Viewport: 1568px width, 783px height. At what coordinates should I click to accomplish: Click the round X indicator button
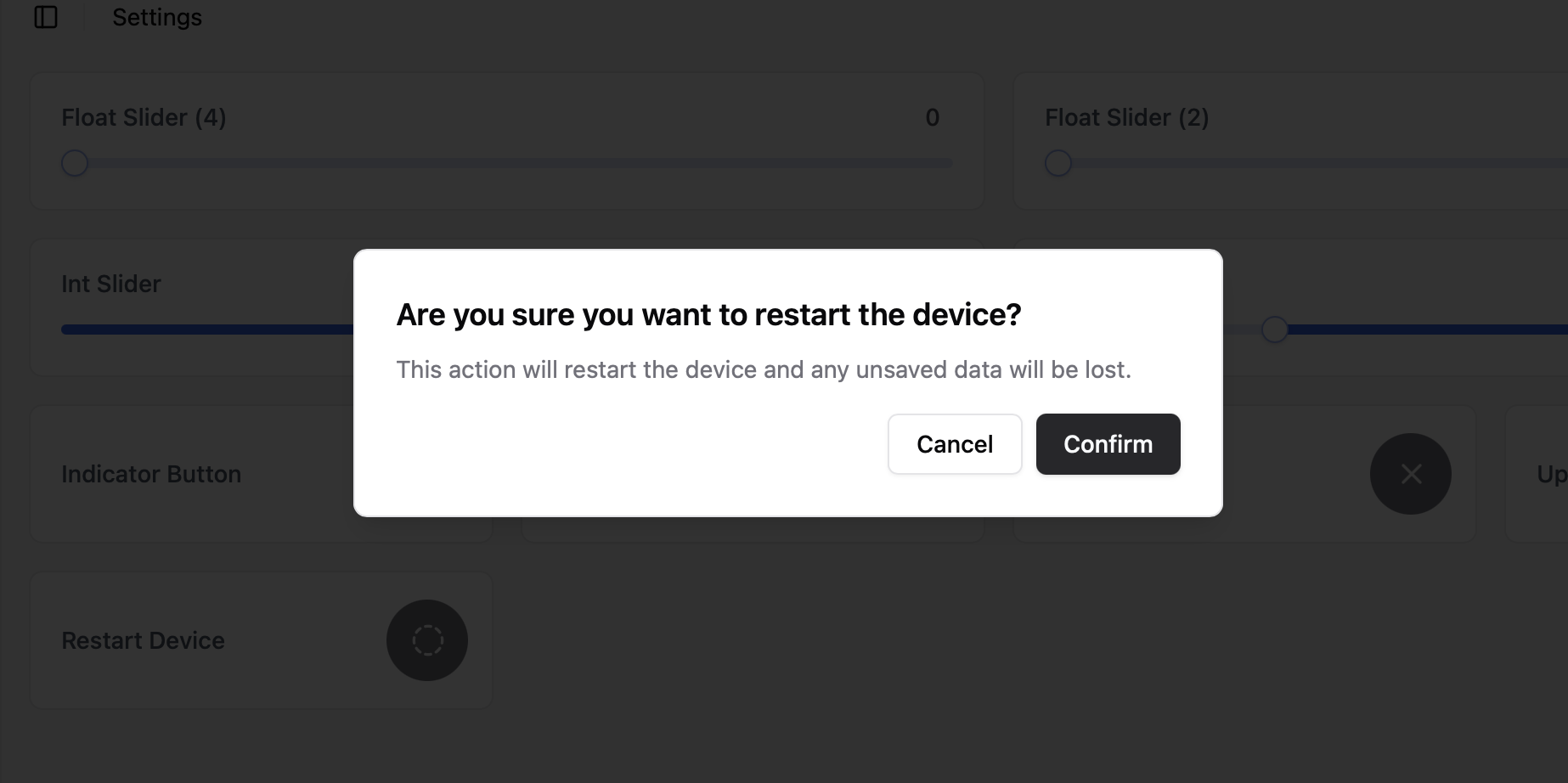1411,474
